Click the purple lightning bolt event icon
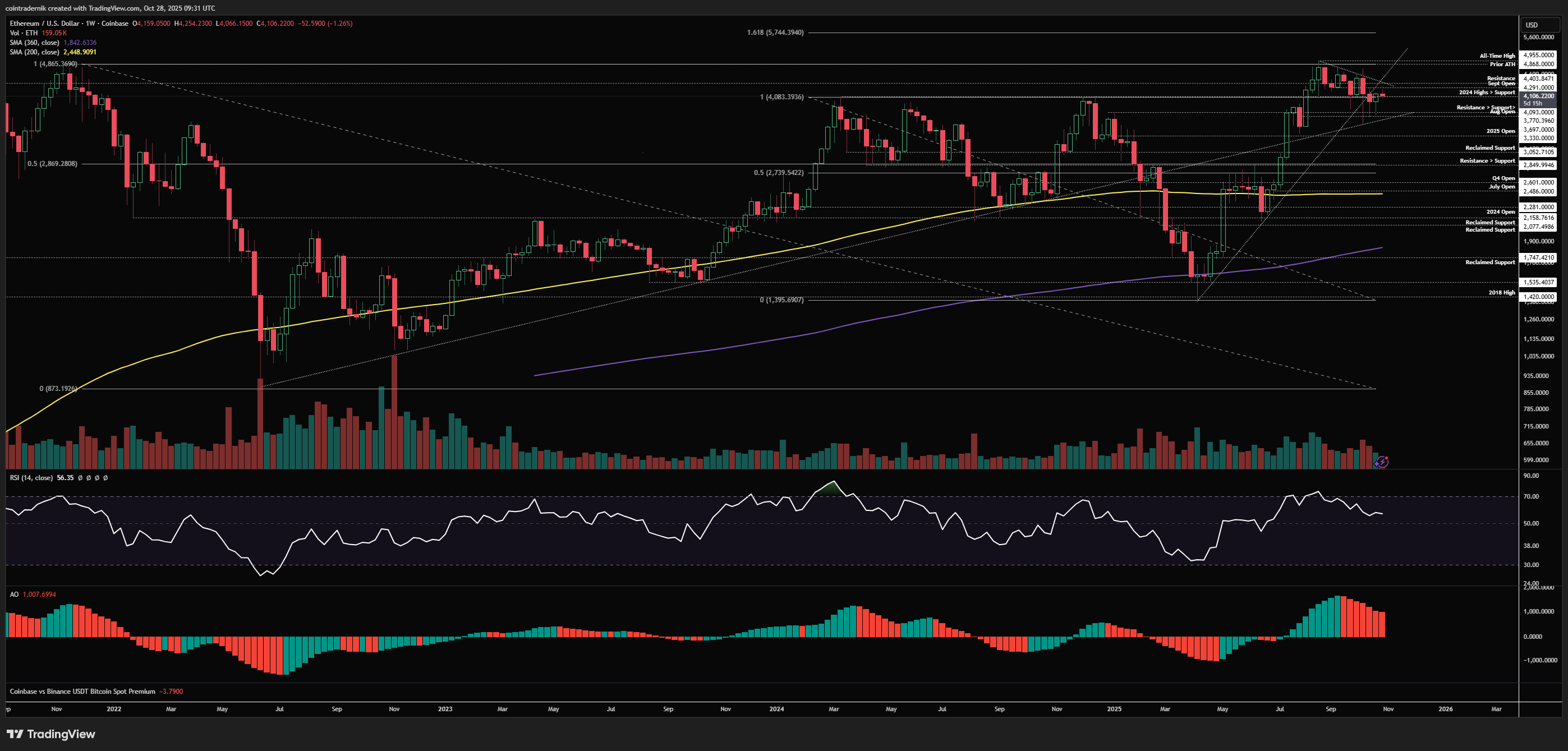Image resolution: width=1568 pixels, height=751 pixels. 1382,462
